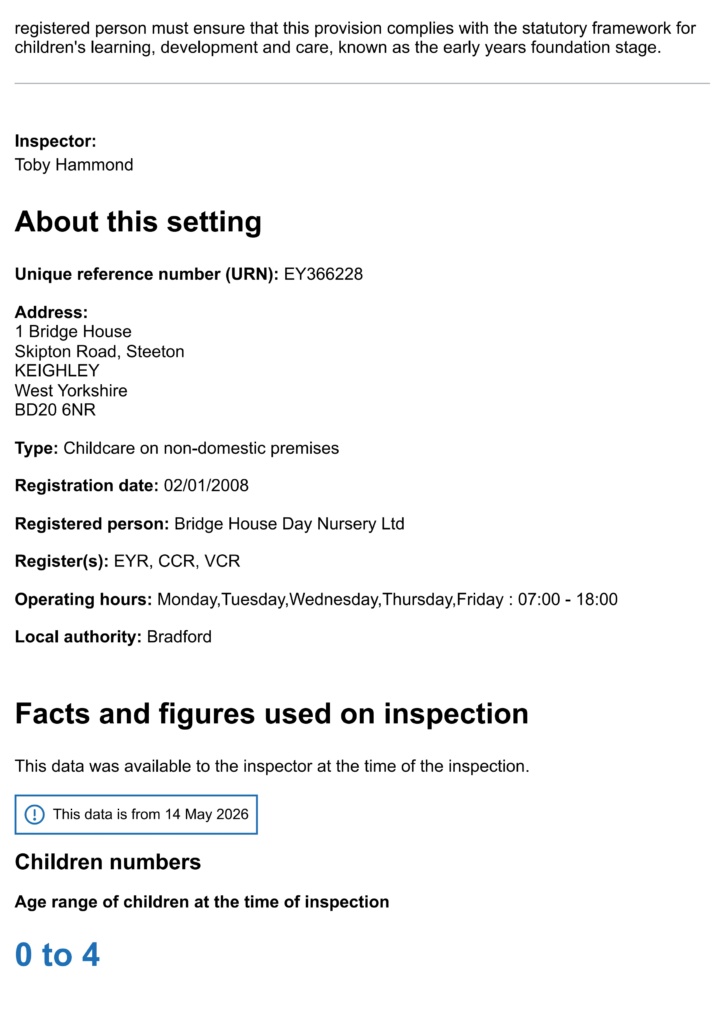This screenshot has height=1024, width=724.
Task: Click the info icon beside the data date
Action: click(x=34, y=814)
